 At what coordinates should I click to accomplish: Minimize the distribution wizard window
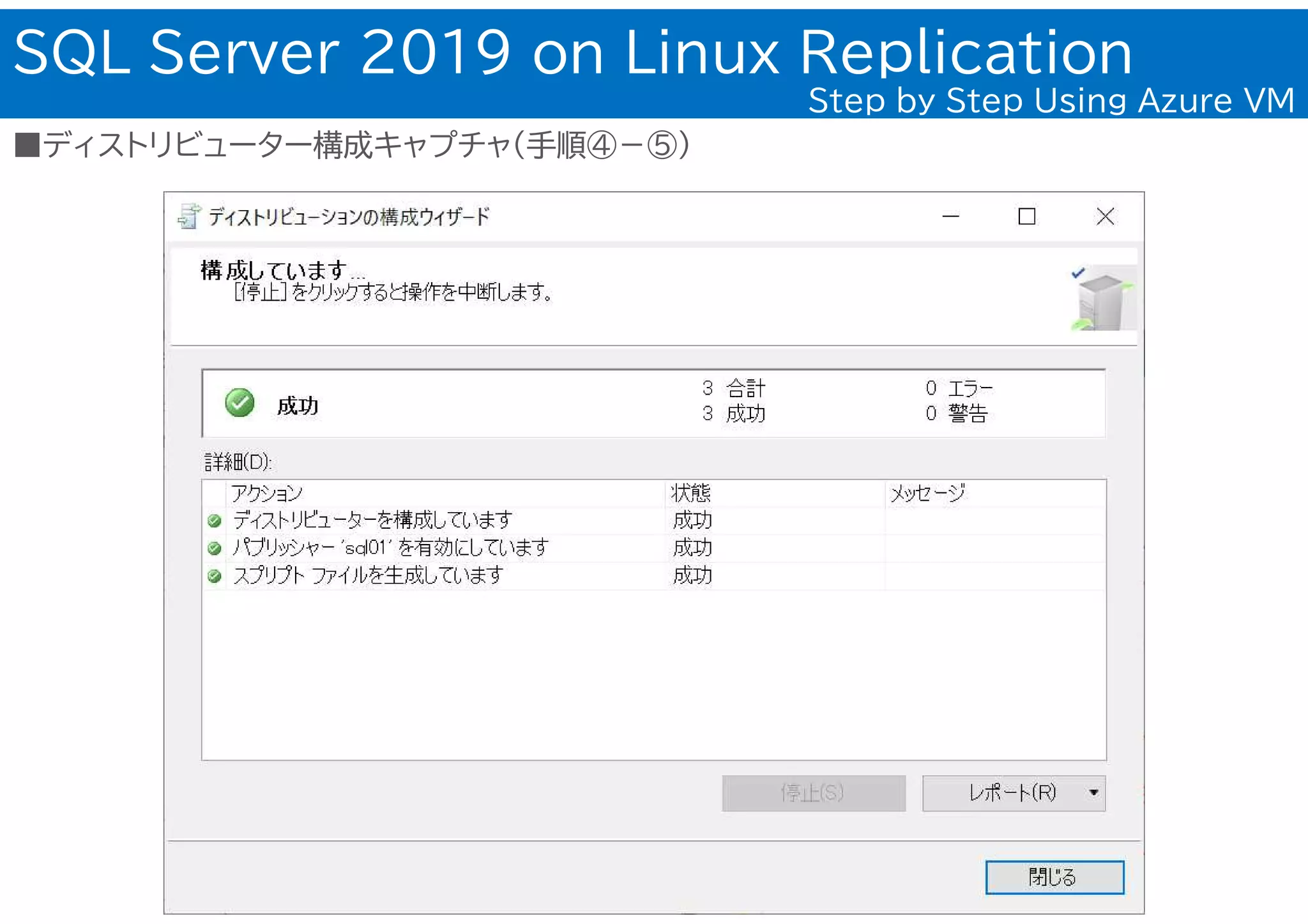point(950,216)
